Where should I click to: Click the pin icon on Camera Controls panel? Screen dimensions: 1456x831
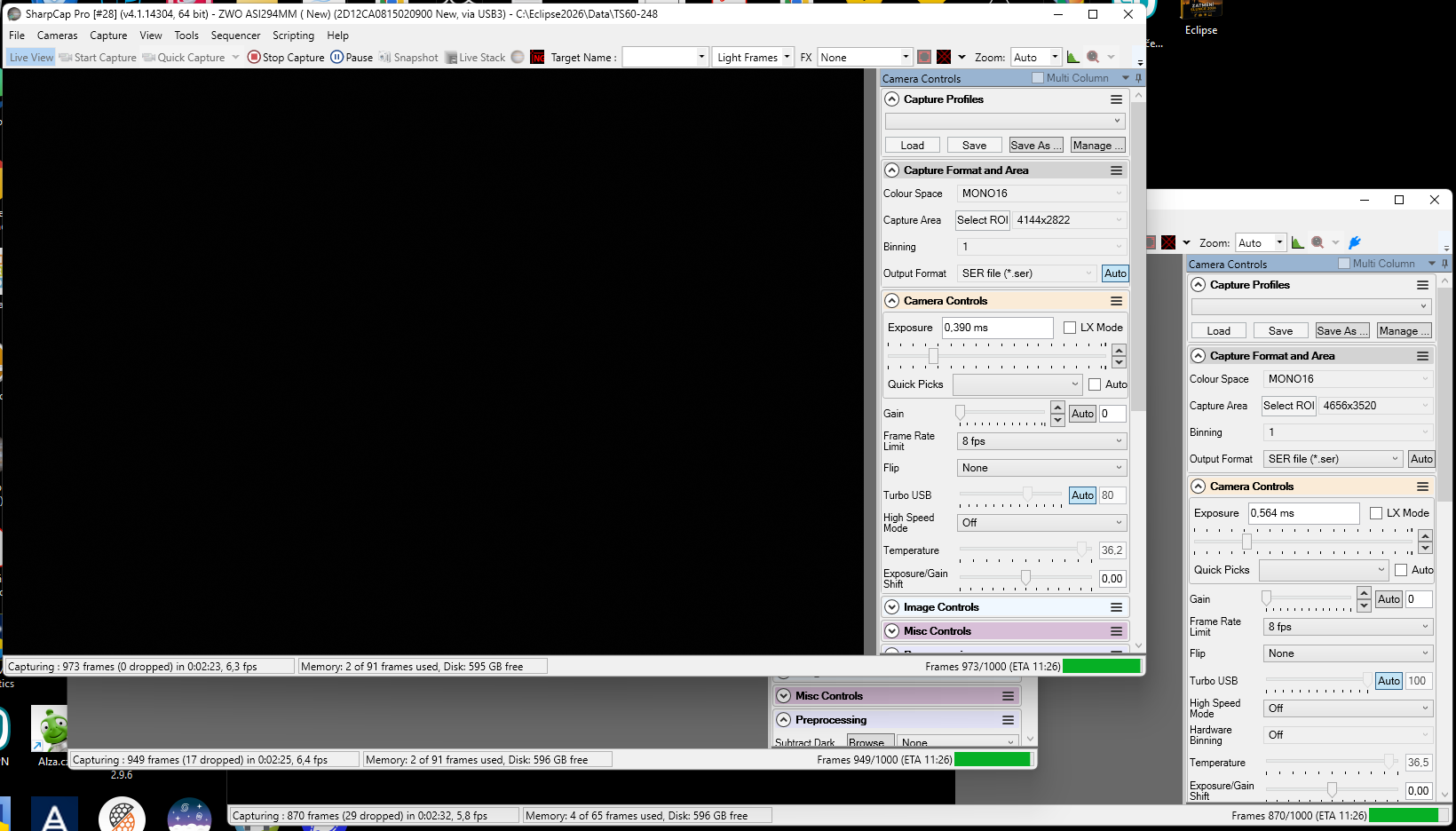pyautogui.click(x=1138, y=78)
